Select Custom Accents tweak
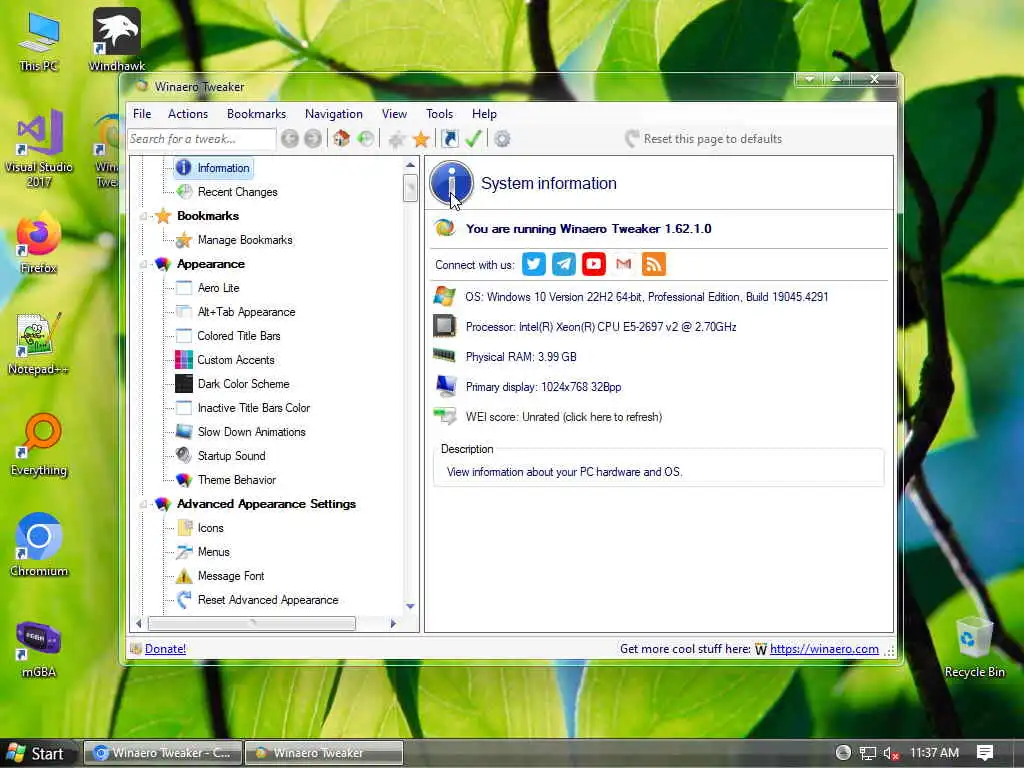The height and width of the screenshot is (768, 1024). pyautogui.click(x=236, y=360)
